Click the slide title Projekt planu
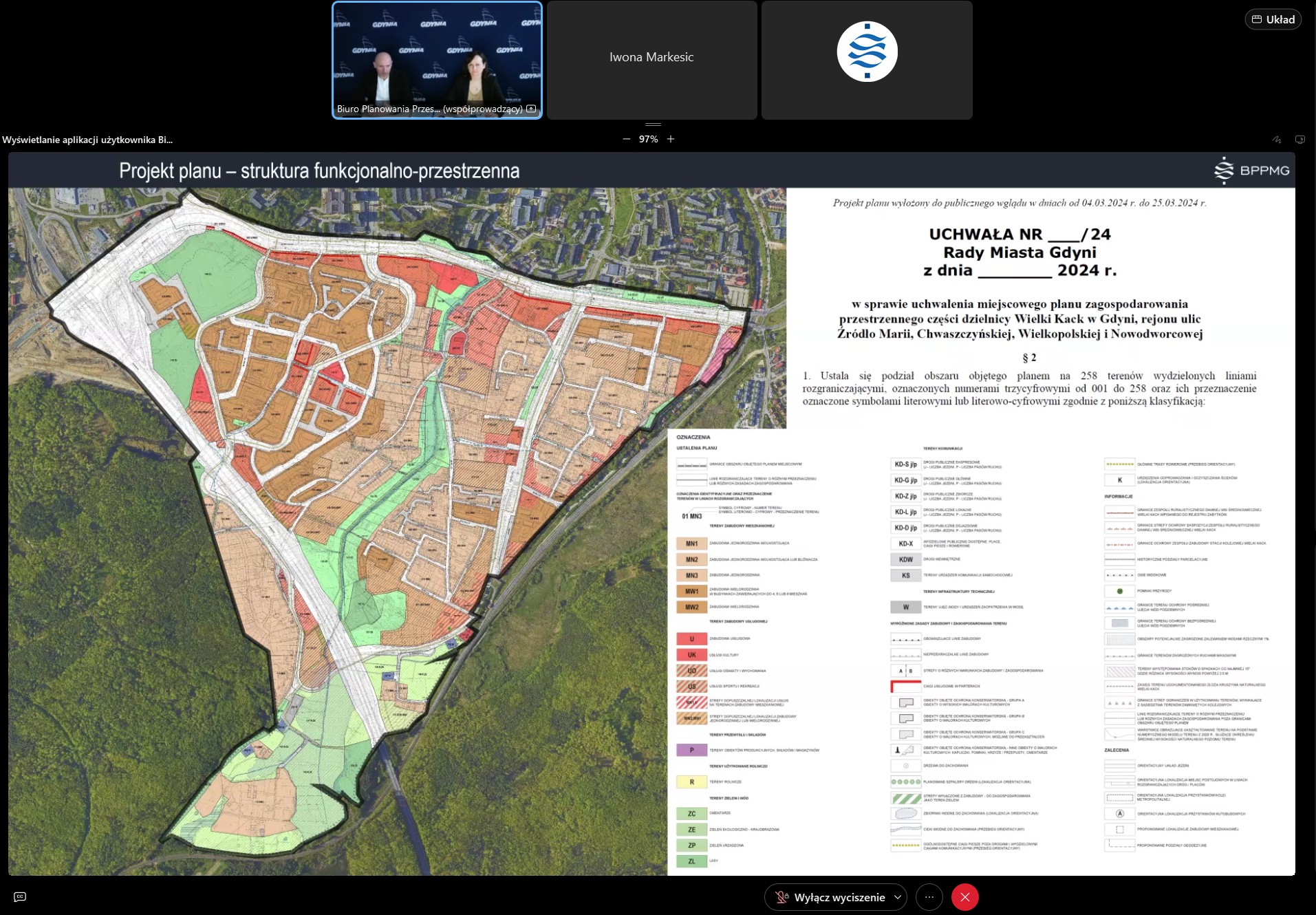The image size is (1316, 915). tap(319, 171)
